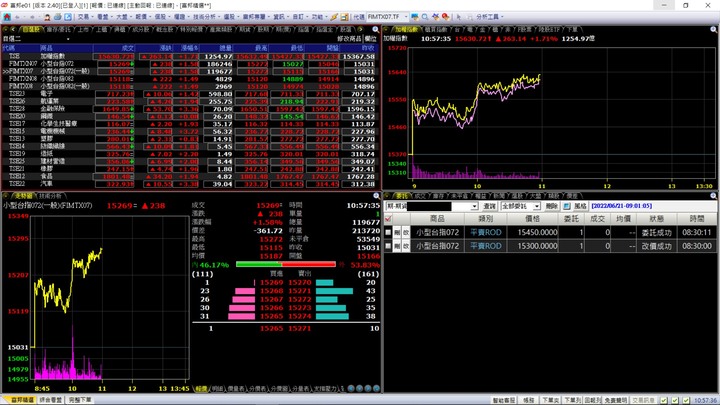
Task: Click 修改商品 link in watchlist
Action: (x=349, y=39)
